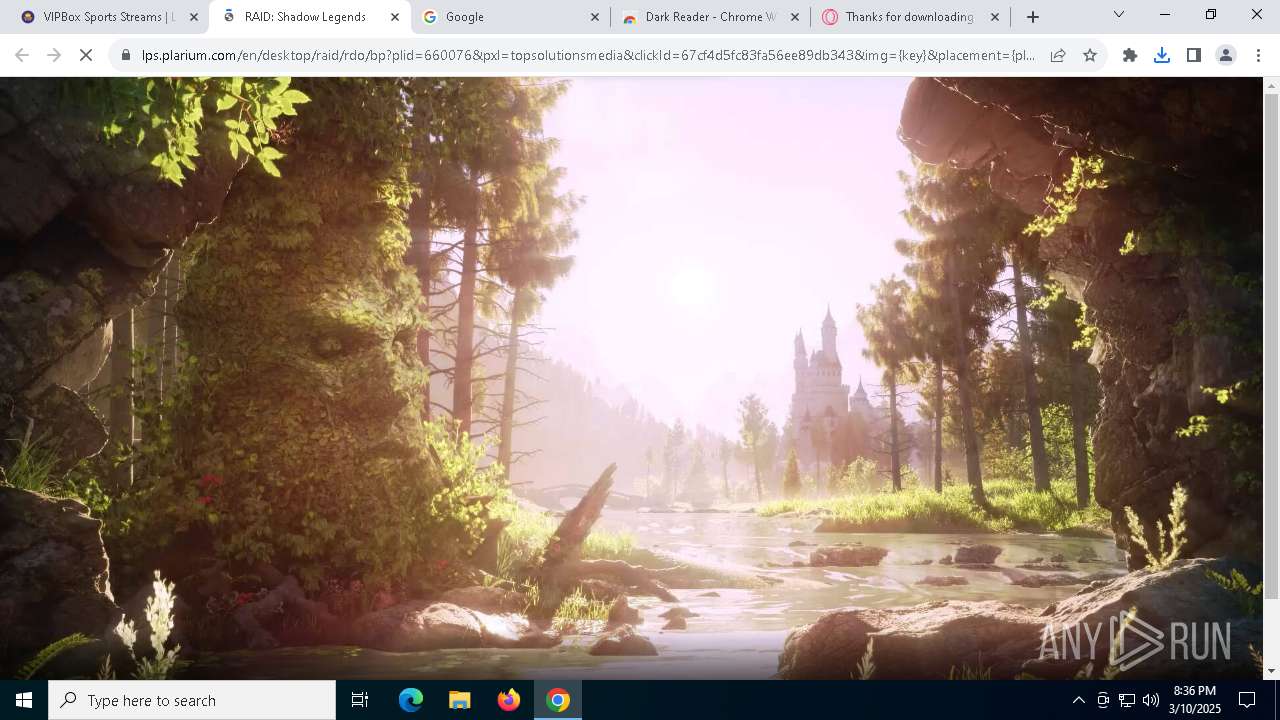Screen dimensions: 1280x720
Task: Open Chrome's three-dot menu
Action: tap(1258, 55)
